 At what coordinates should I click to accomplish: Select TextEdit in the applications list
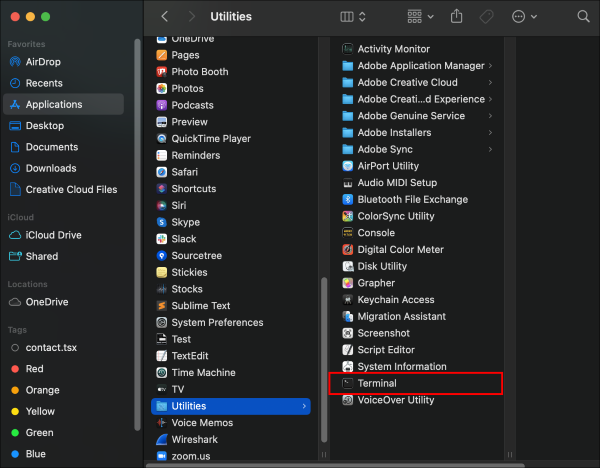(231, 356)
